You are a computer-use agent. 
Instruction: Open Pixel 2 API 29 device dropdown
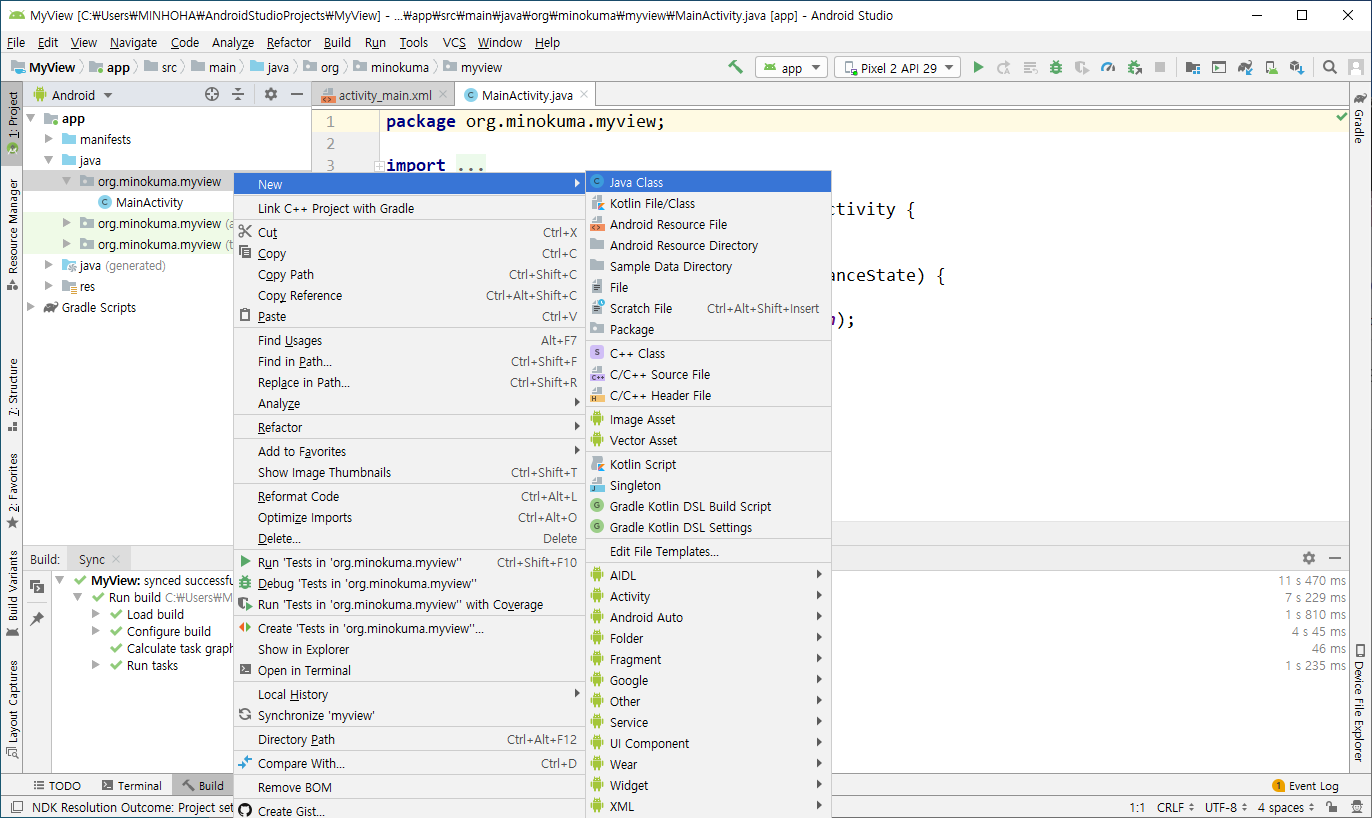897,68
